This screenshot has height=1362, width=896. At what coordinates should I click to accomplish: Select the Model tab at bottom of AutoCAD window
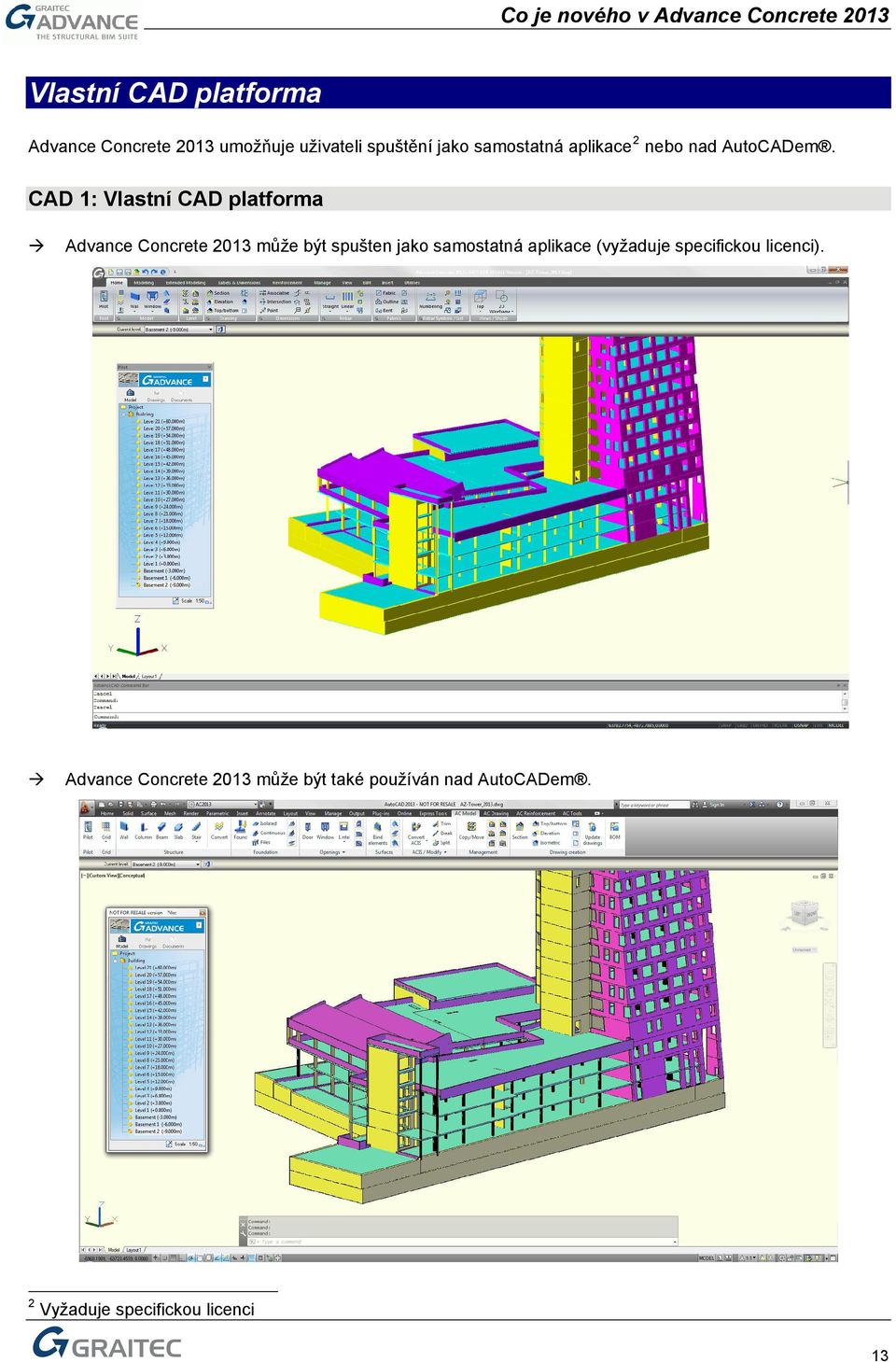tap(114, 1249)
